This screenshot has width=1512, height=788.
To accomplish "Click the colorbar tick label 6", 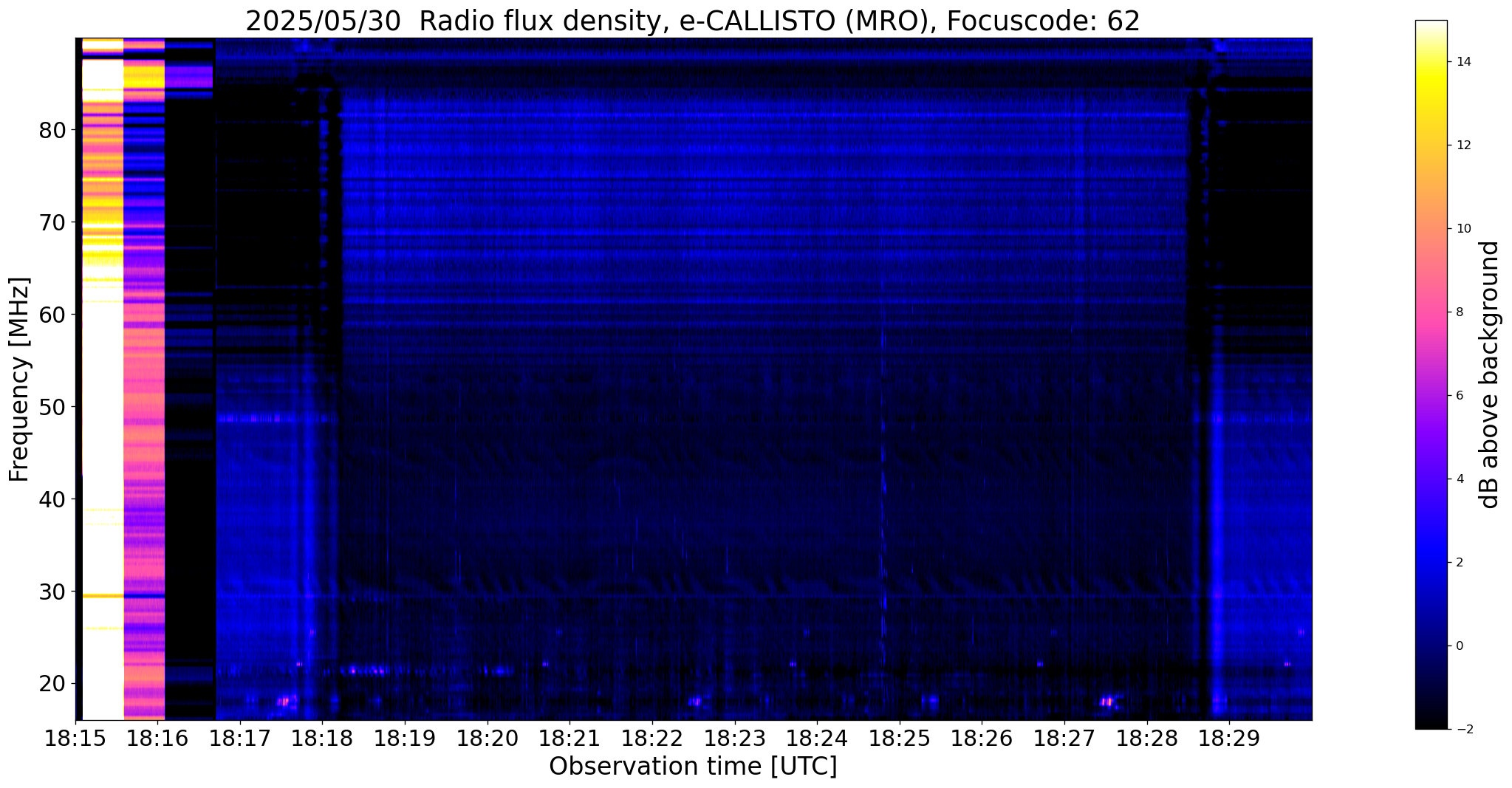I will click(1459, 396).
